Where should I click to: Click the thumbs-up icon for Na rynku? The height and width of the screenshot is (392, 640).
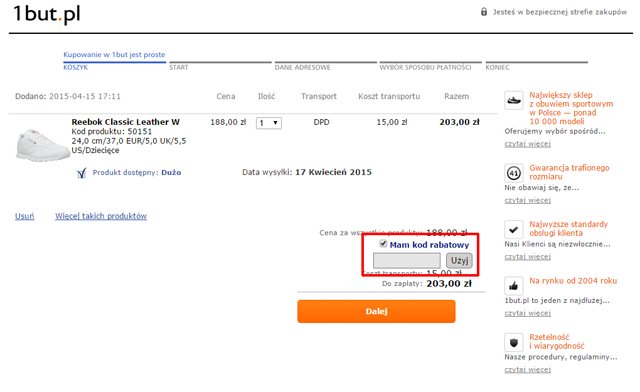513,286
